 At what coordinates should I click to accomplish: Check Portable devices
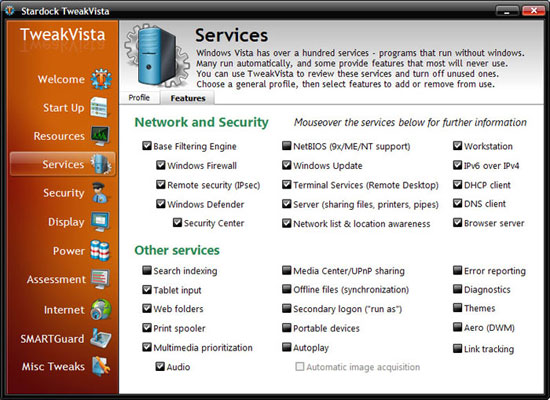[x=287, y=328]
